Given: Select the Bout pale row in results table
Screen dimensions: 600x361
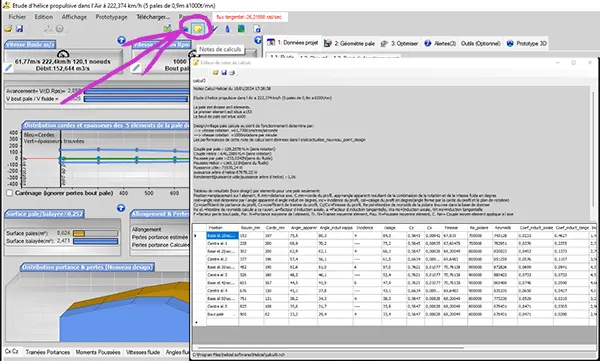Looking at the screenshot, I should (x=394, y=314).
